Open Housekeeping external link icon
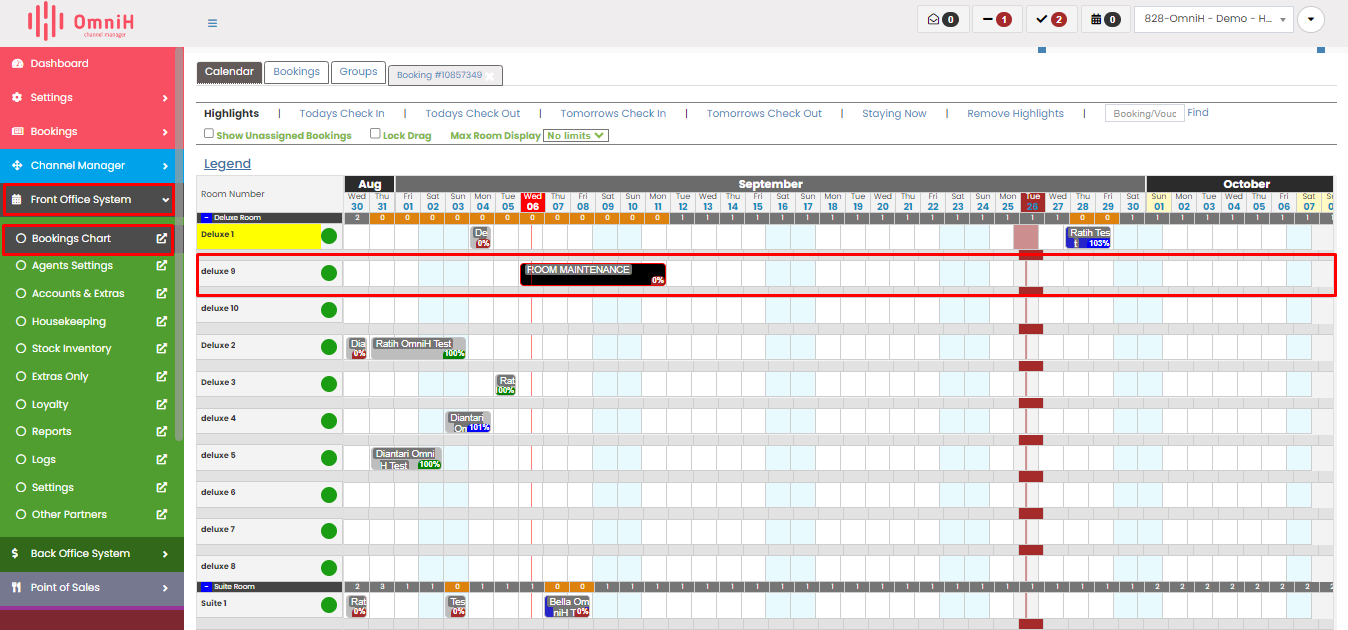This screenshot has height=630, width=1348. pos(162,322)
